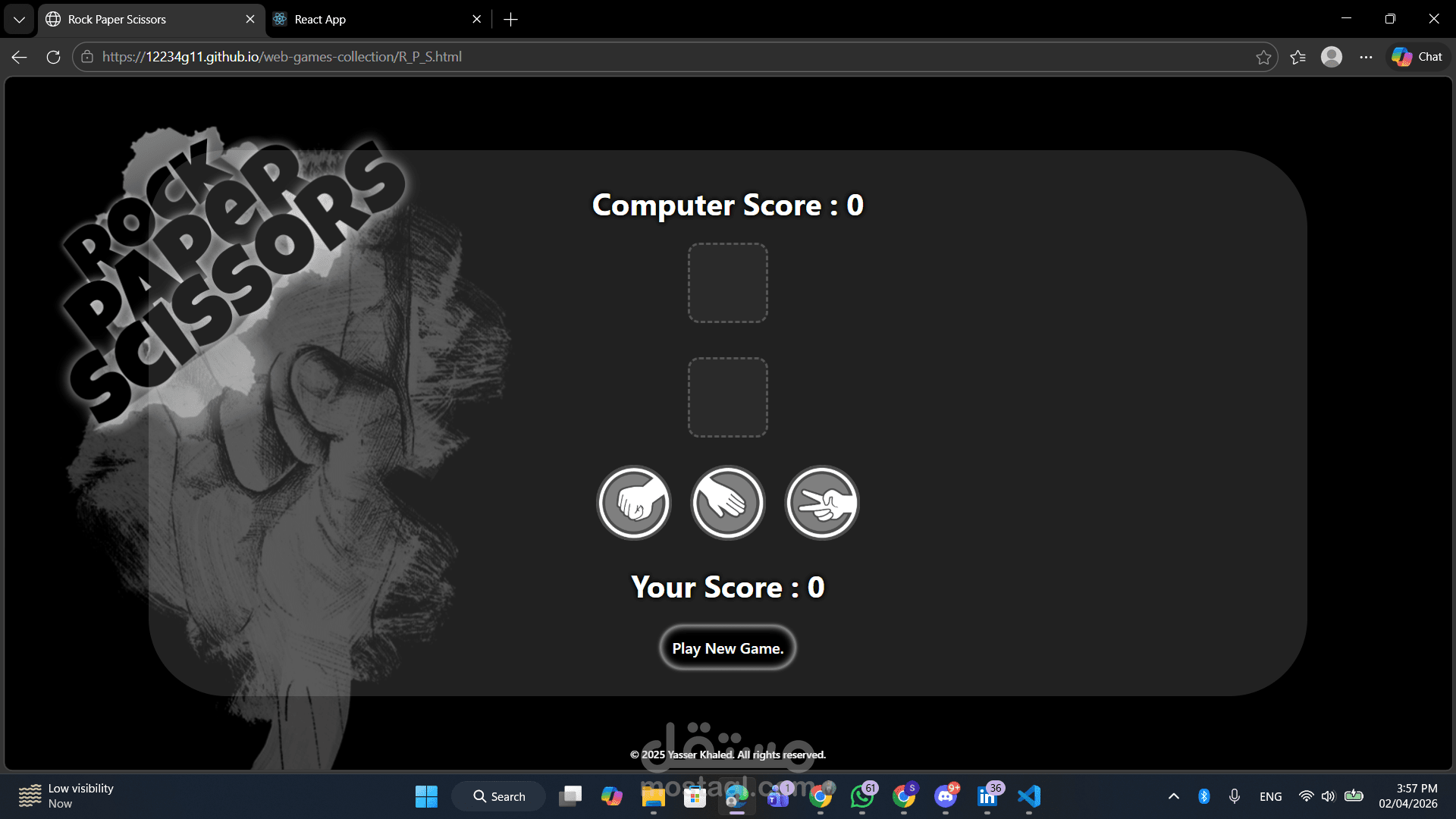This screenshot has height=819, width=1456.
Task: Click the browser back arrow
Action: pyautogui.click(x=20, y=57)
